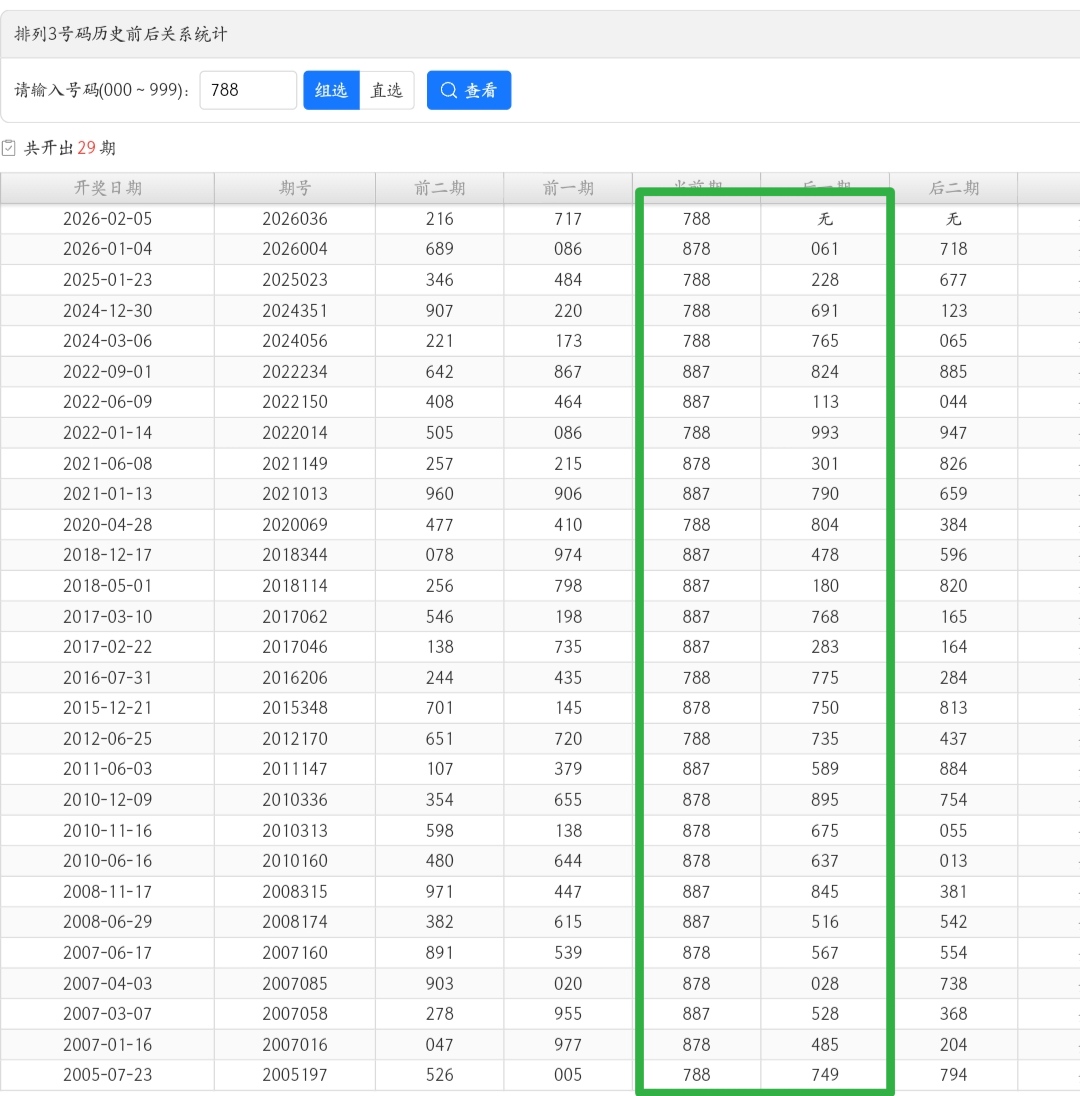Viewport: 1080px width, 1096px height.
Task: Click the date cell 2024-12-30
Action: tap(108, 311)
